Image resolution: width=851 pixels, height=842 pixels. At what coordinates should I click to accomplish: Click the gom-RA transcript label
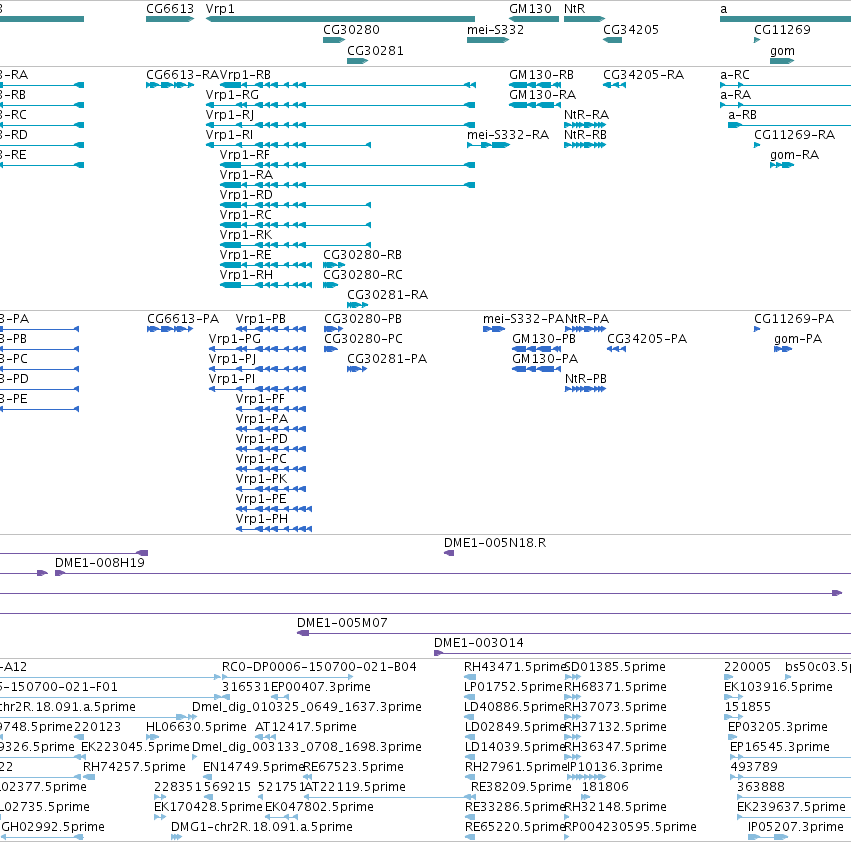click(794, 155)
